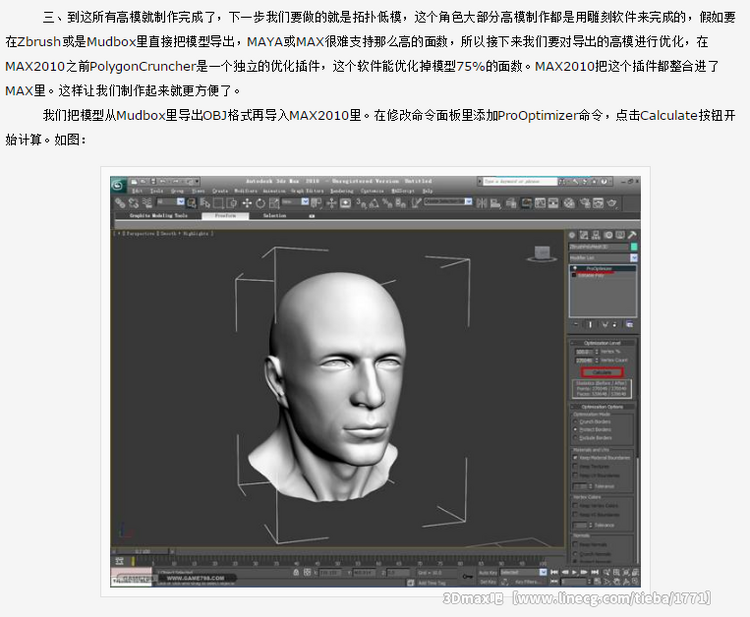
Task: Click Configure Modifier Sets icon
Action: point(630,325)
